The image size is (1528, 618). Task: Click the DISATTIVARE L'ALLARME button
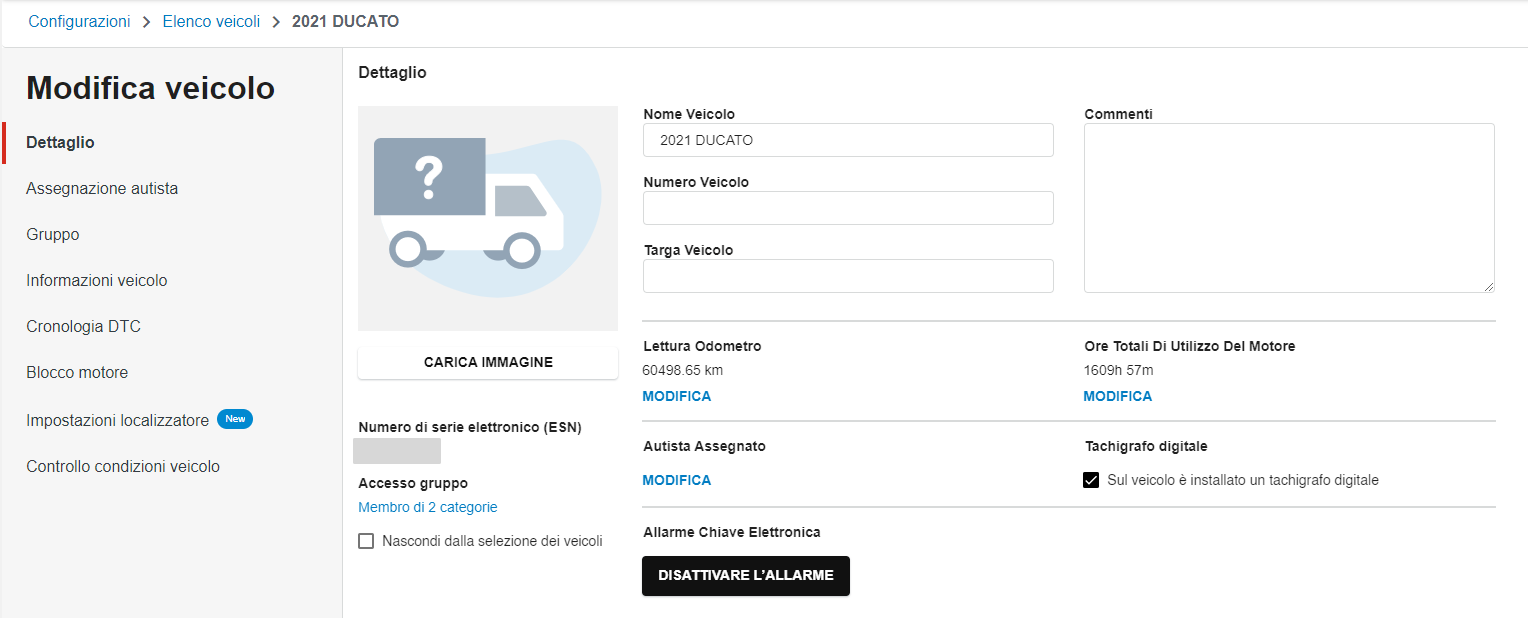746,576
